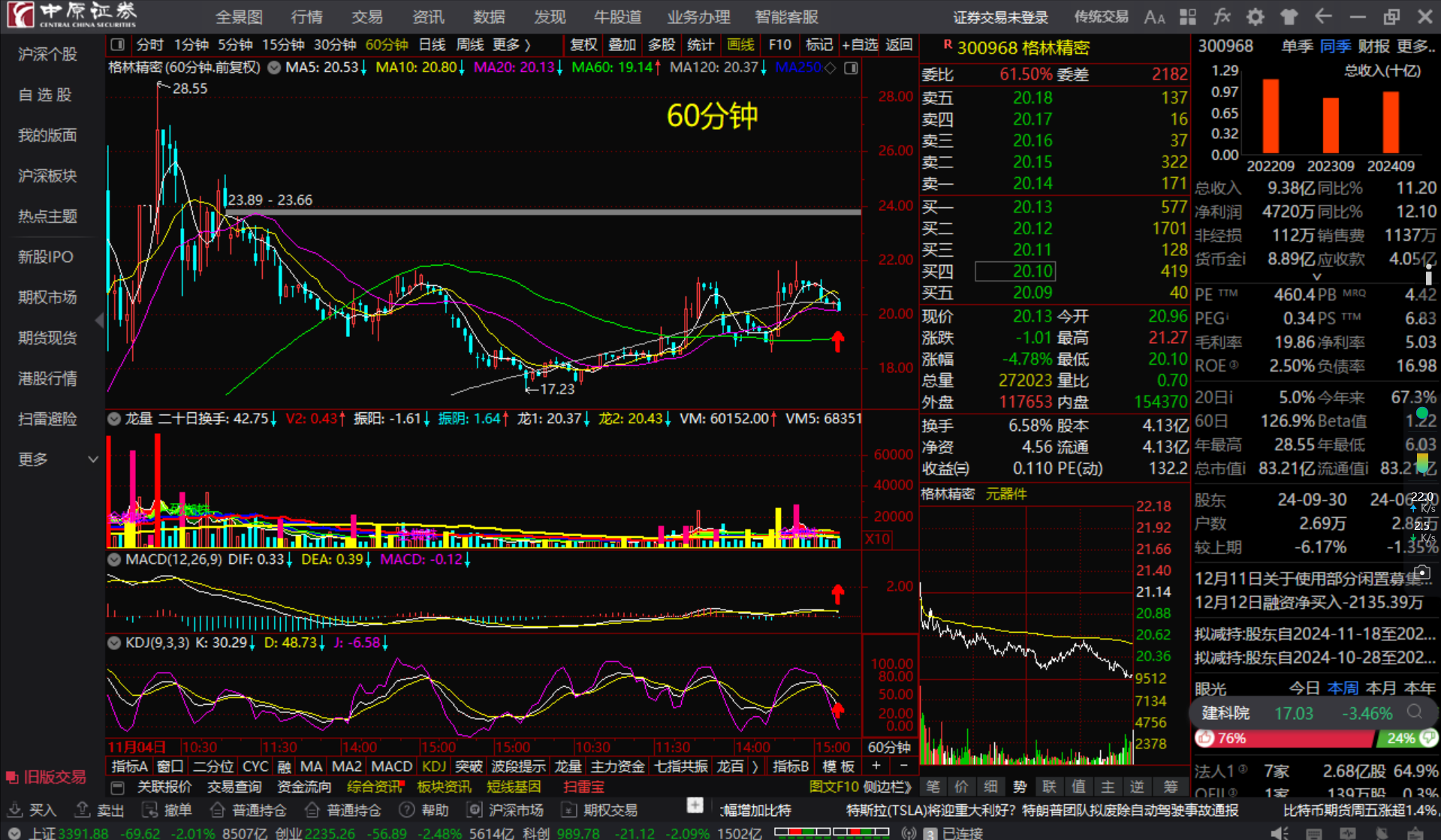This screenshot has height=840, width=1441.
Task: Toggle the MACD indicator panel circle button
Action: pos(113,559)
